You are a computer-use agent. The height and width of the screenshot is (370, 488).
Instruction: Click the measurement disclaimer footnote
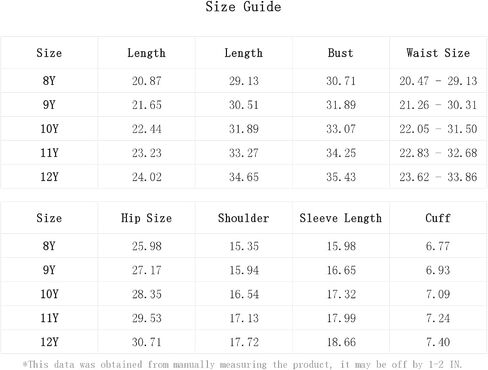click(242, 364)
